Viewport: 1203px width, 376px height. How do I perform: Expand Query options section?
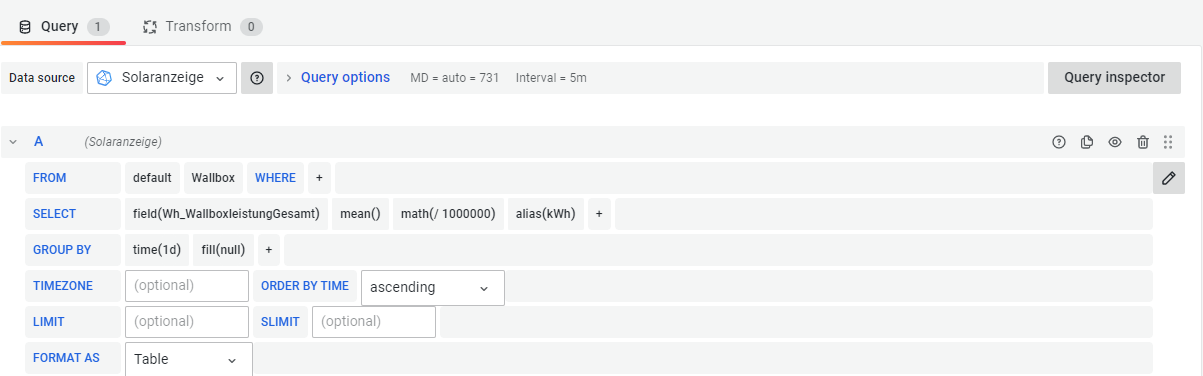click(337, 77)
